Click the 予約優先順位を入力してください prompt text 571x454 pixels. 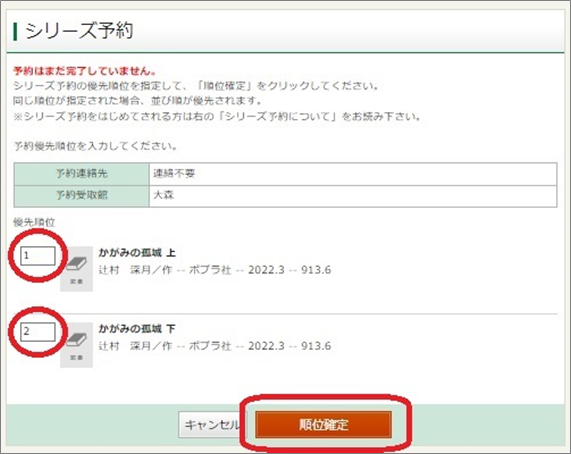[x=95, y=146]
